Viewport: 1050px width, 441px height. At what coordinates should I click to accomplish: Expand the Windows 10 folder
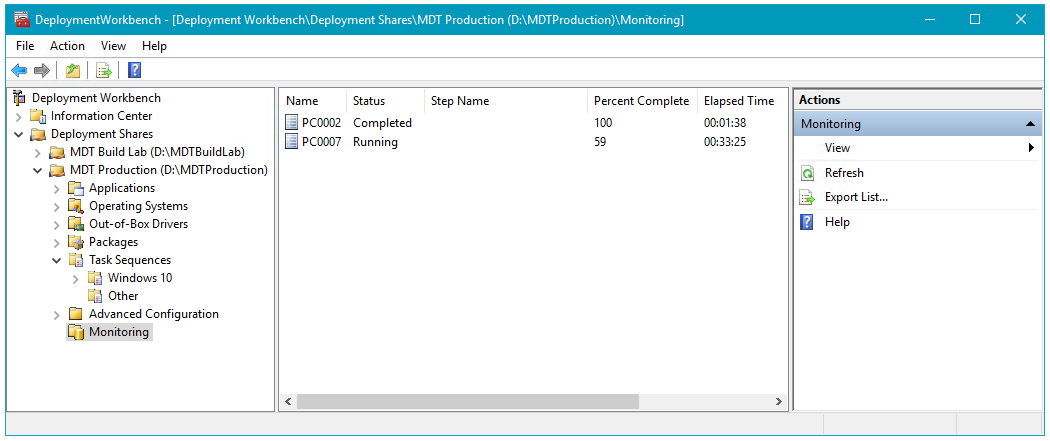pyautogui.click(x=76, y=278)
